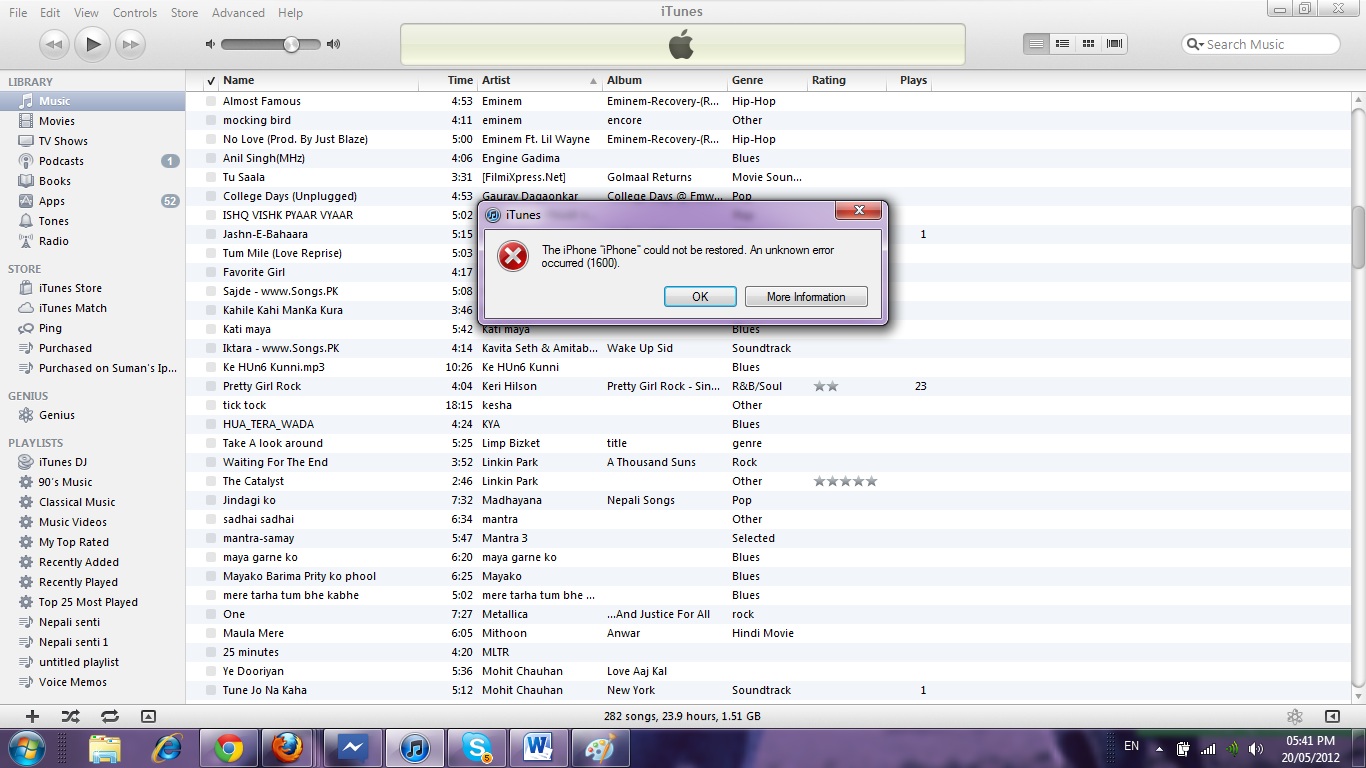Screen dimensions: 1366x768
Task: Open the Store menu
Action: (x=184, y=13)
